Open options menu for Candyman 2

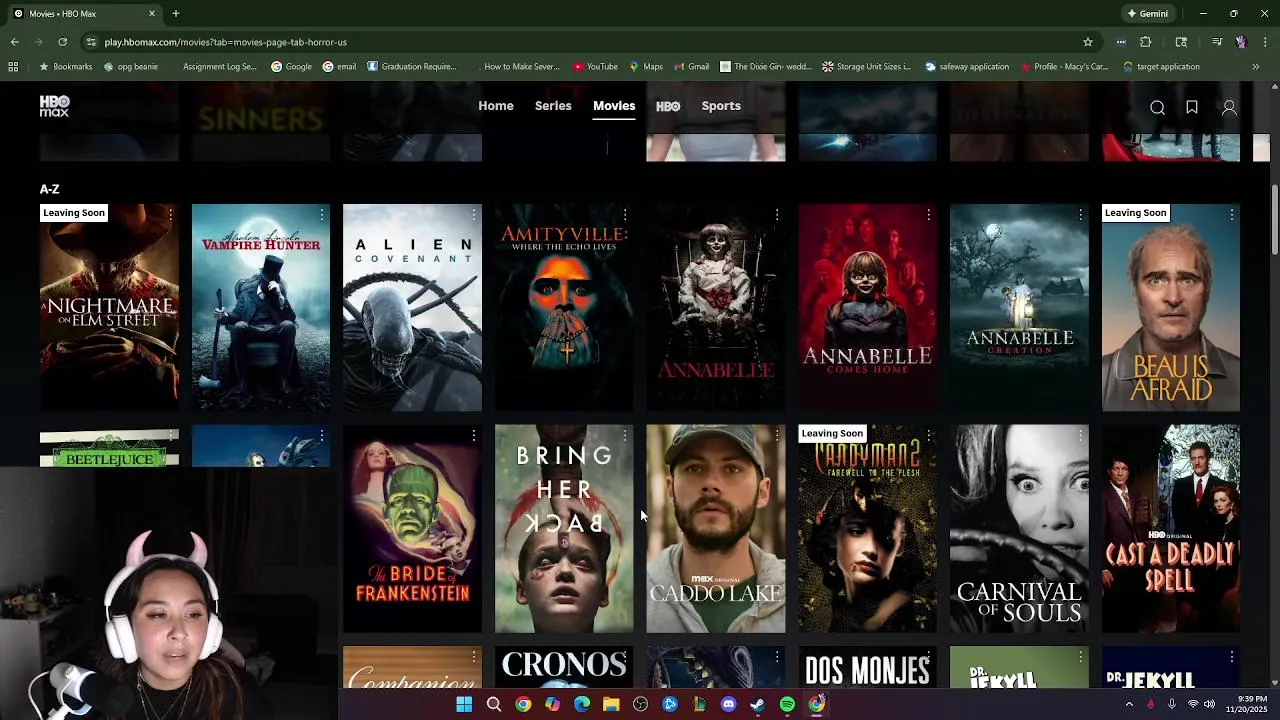pos(928,435)
